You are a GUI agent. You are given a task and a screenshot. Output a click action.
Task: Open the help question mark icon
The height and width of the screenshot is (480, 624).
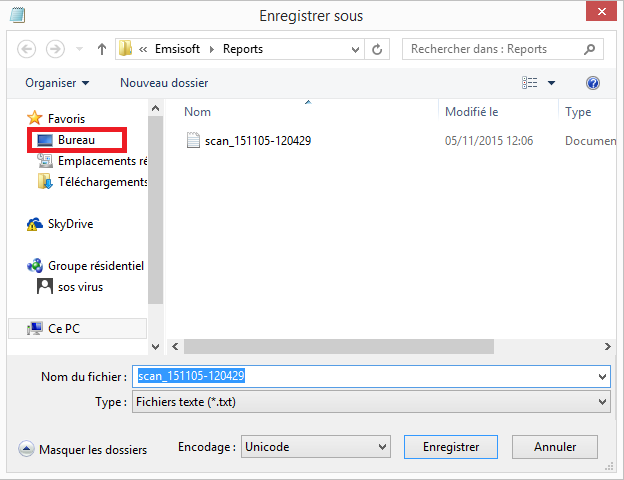[x=592, y=83]
